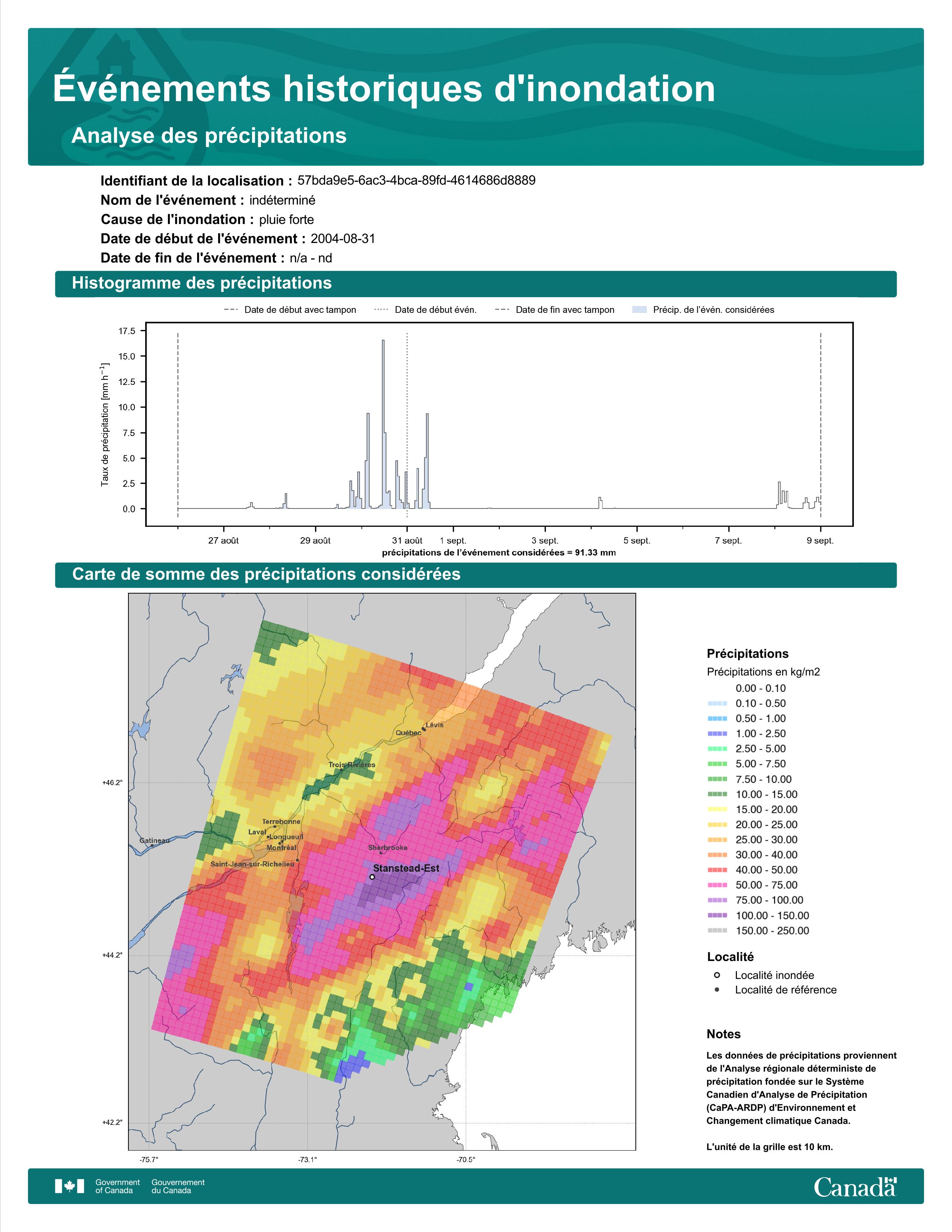
Task: Select the 15.00 - 20.00 legend color swatch
Action: (718, 809)
